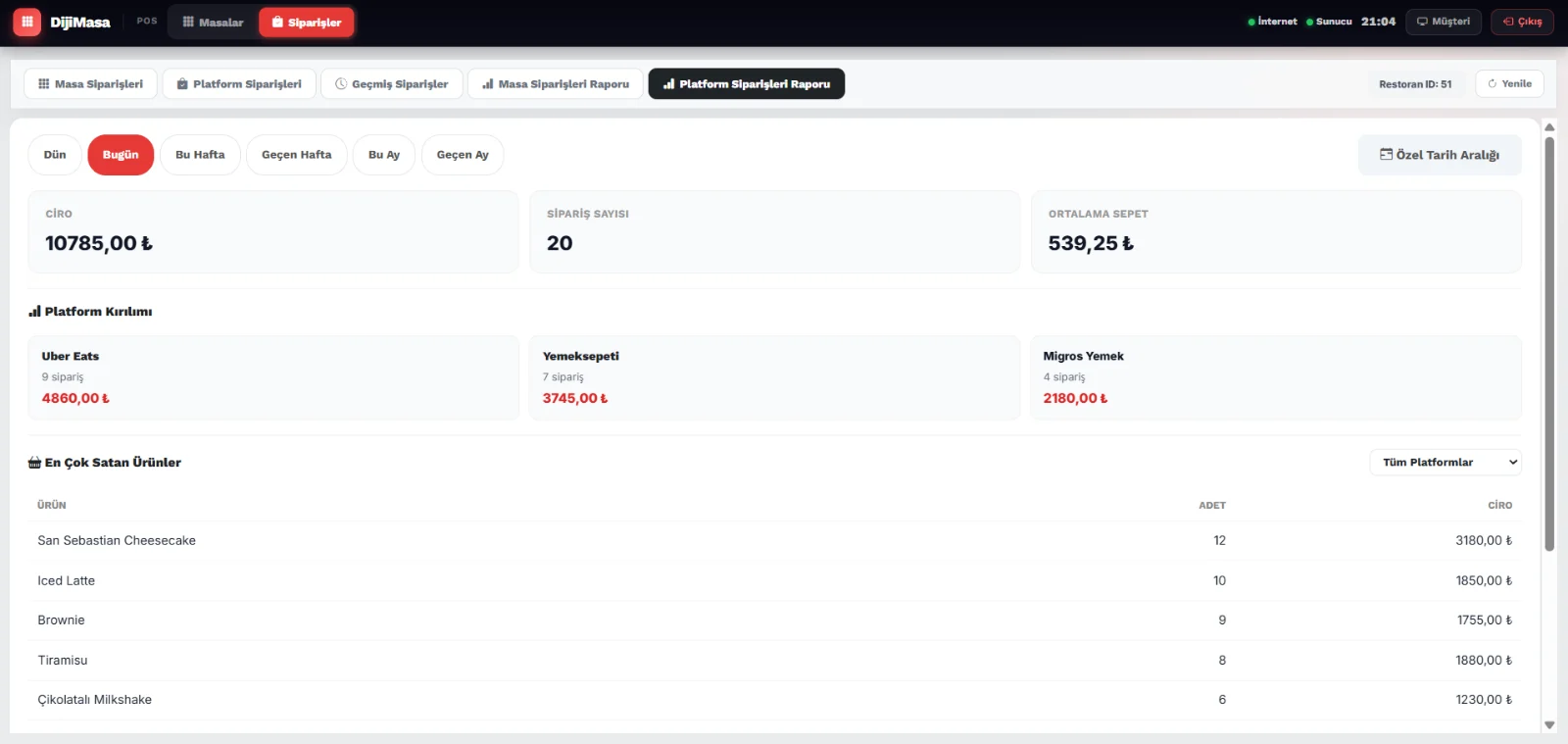The width and height of the screenshot is (1568, 744).
Task: Click the Migros Yemek platform card
Action: [x=1276, y=377]
